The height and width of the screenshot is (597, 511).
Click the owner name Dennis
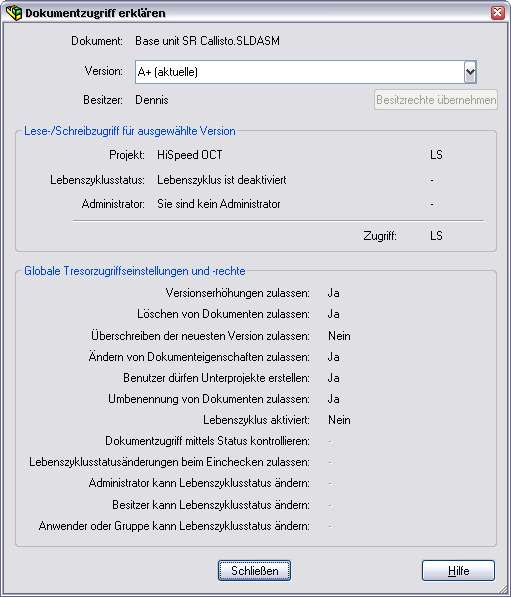152,100
